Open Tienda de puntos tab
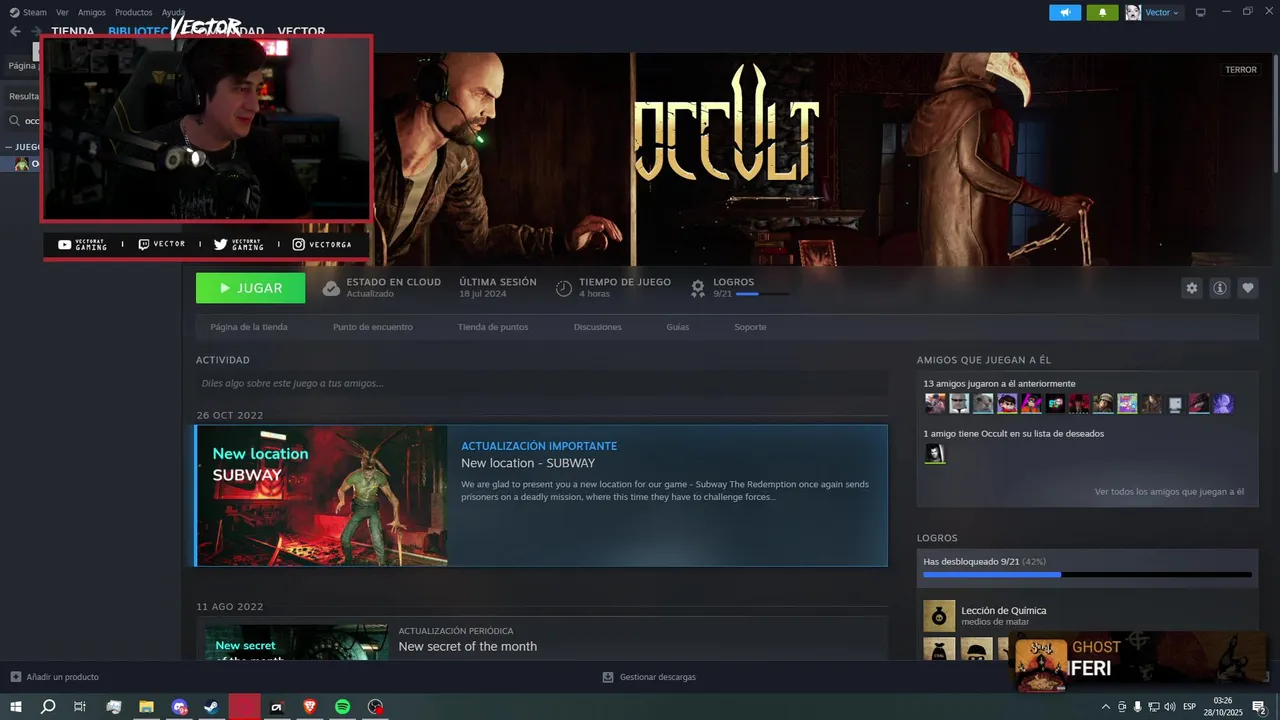Screen dimensions: 1280x720 (493, 327)
